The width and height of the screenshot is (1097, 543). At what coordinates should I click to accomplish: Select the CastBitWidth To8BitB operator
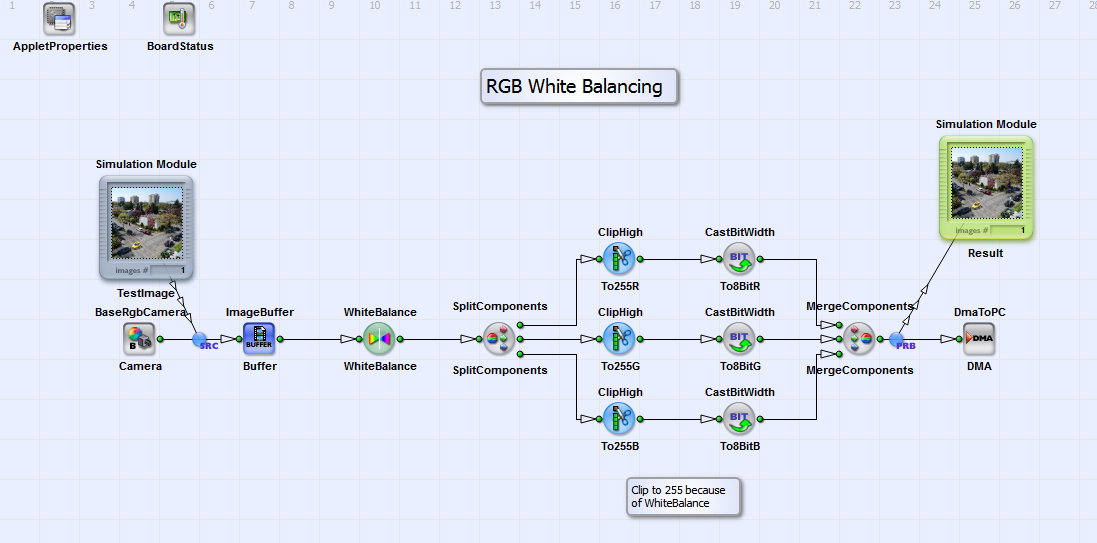click(740, 416)
